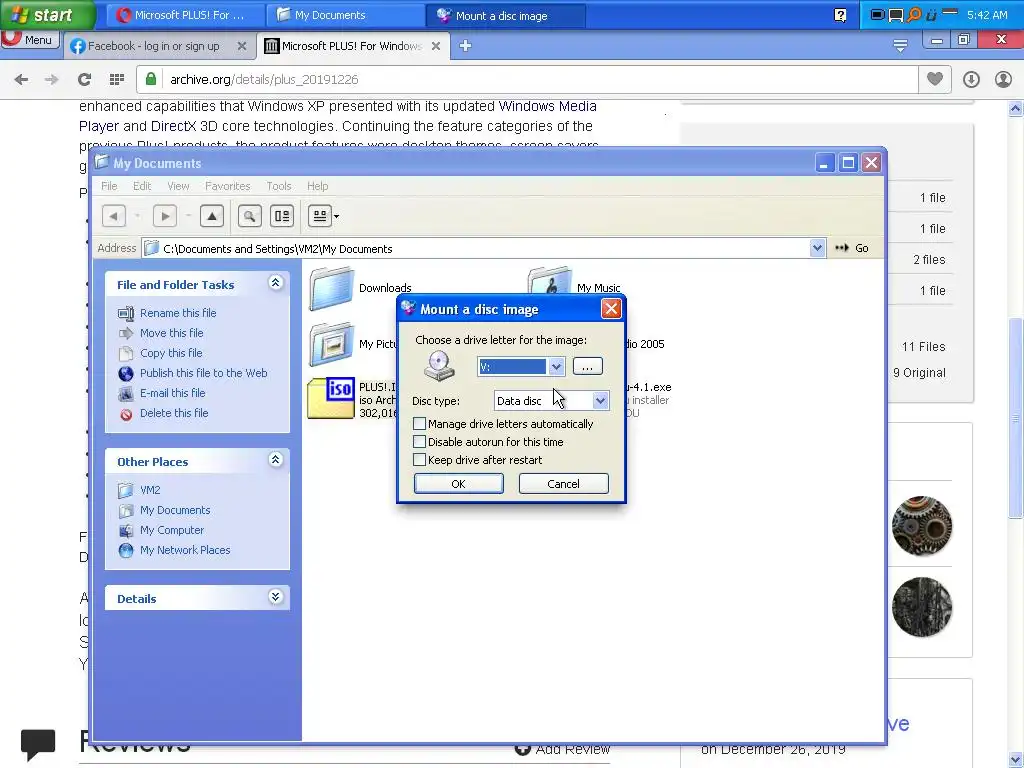
Task: Bookmark page with the heart icon
Action: [935, 79]
